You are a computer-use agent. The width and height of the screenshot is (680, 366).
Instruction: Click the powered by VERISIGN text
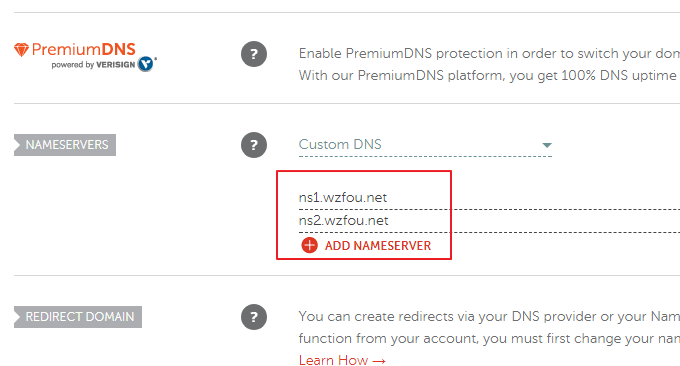coord(93,65)
